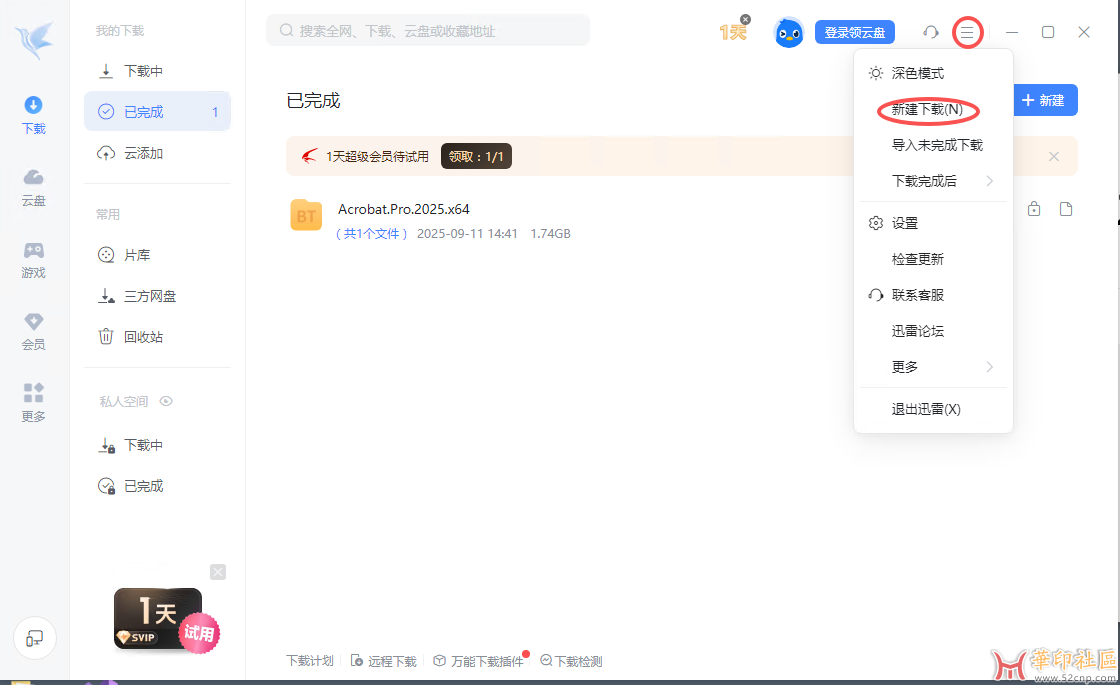Screen dimensions: 1120x685
Task: Open the (共1个文件) link
Action: pyautogui.click(x=371, y=234)
